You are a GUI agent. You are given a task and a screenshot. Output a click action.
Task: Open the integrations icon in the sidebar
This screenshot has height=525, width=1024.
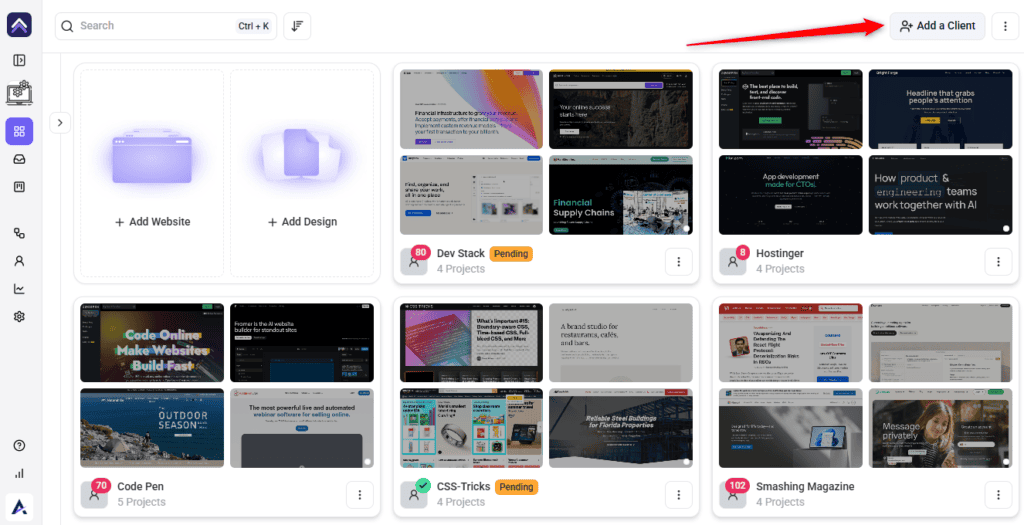click(19, 233)
